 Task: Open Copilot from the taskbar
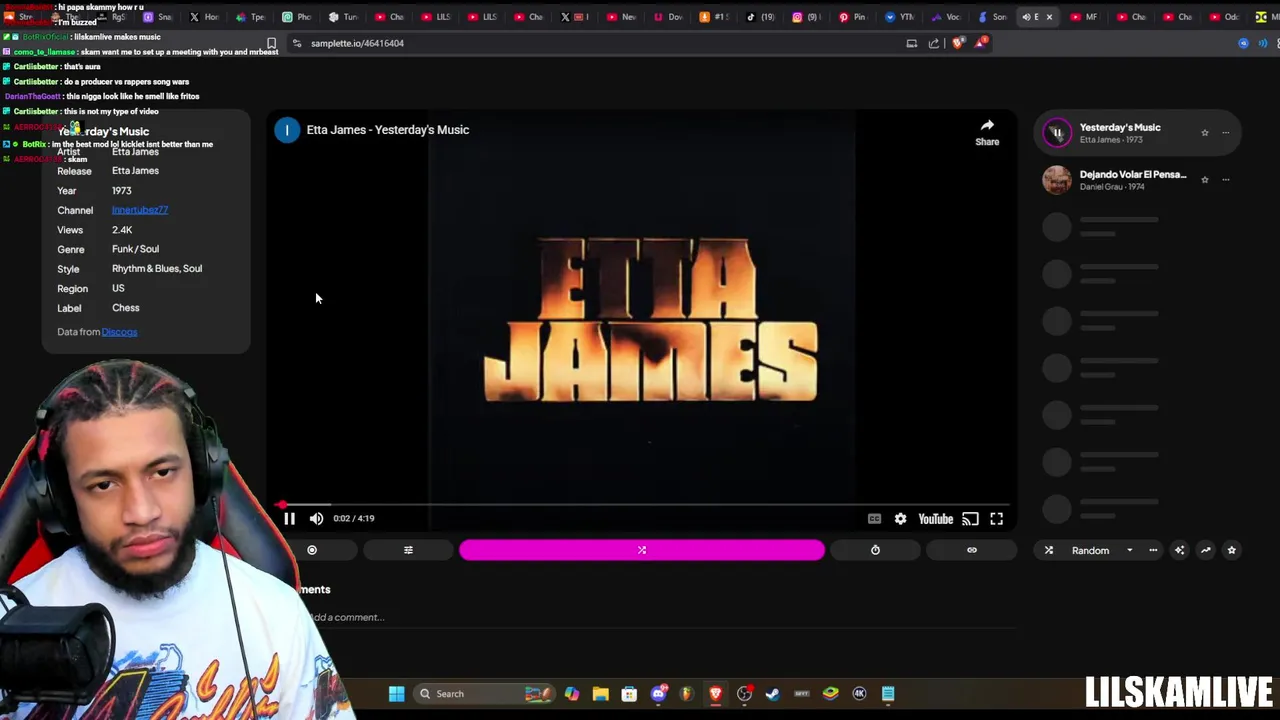coord(571,694)
